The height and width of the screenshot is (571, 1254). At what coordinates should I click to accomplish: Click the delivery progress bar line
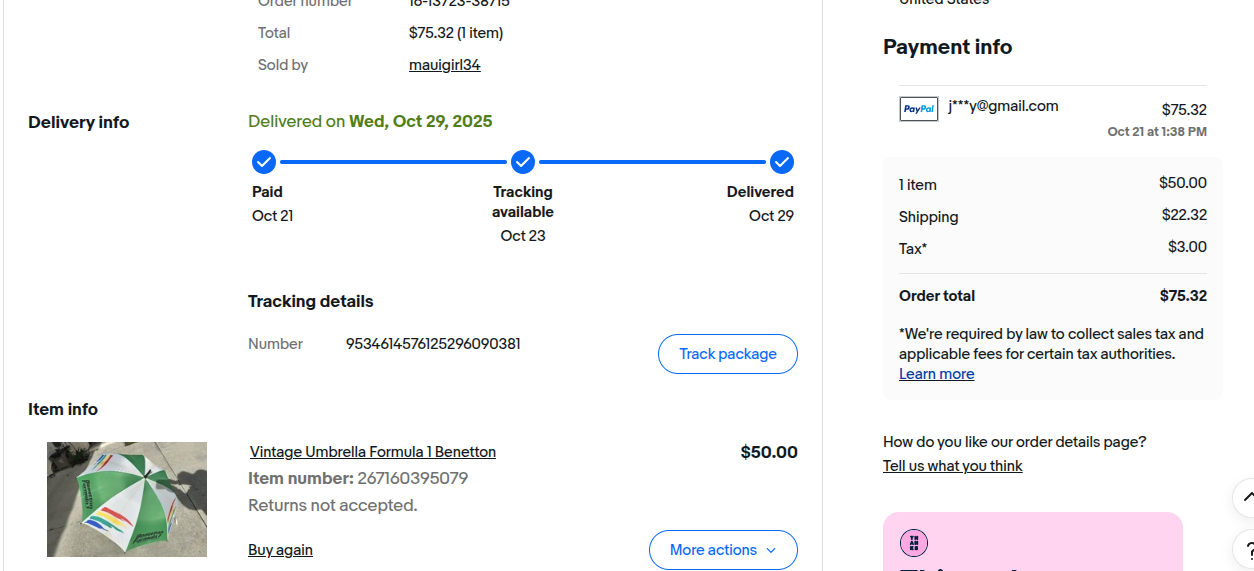(393, 162)
